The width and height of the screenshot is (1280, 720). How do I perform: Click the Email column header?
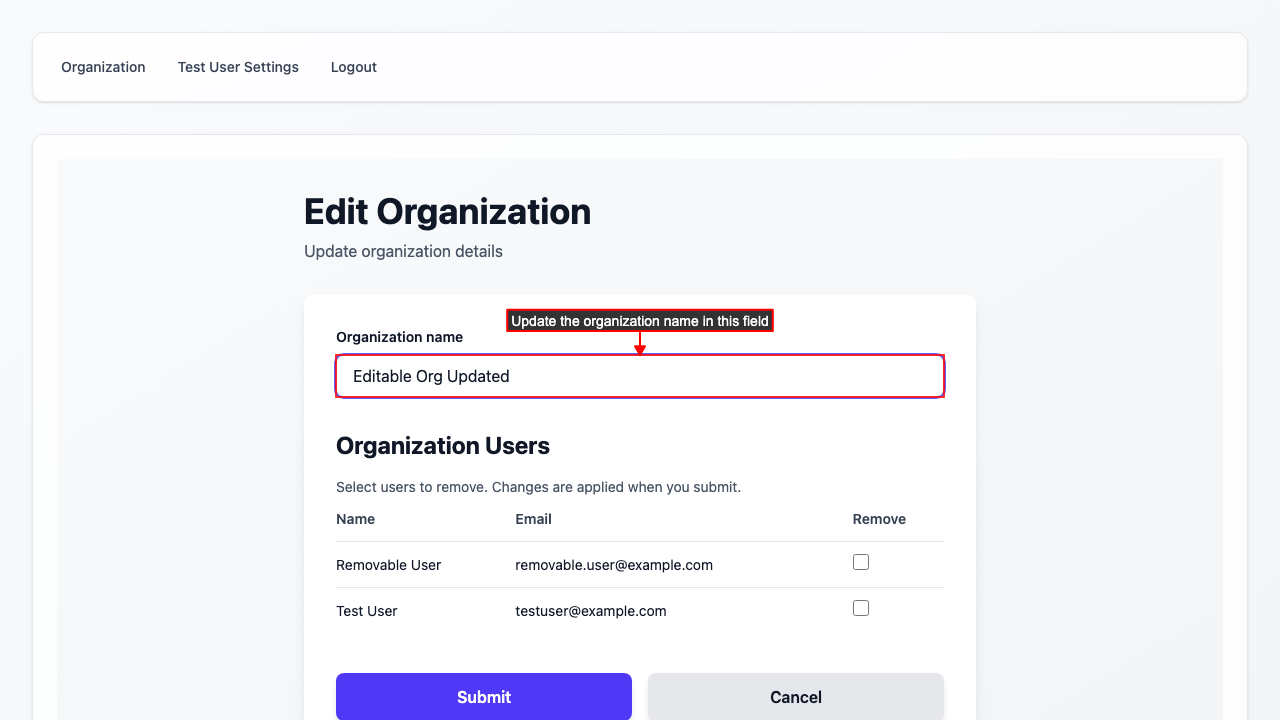pos(533,519)
